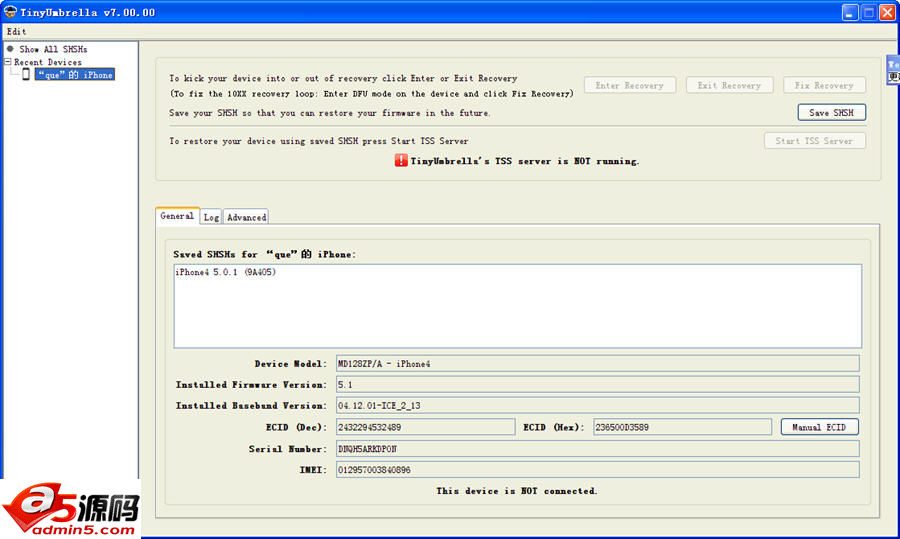This screenshot has width=900, height=539.
Task: Select iPhone4 5.0.1 (9A405) saved SHSH entry
Action: coord(226,272)
